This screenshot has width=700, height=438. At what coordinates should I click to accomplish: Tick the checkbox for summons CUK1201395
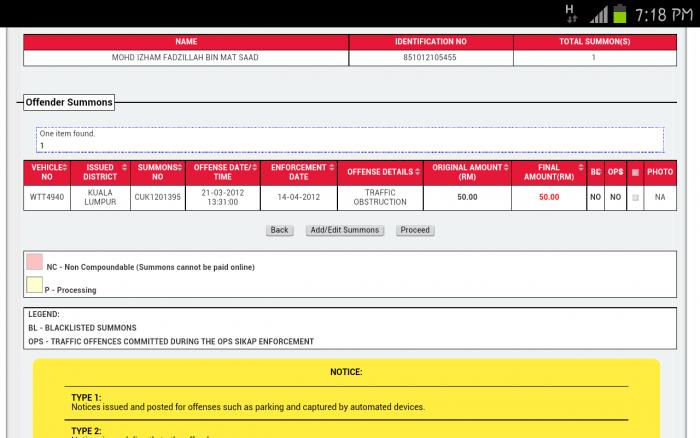635,197
